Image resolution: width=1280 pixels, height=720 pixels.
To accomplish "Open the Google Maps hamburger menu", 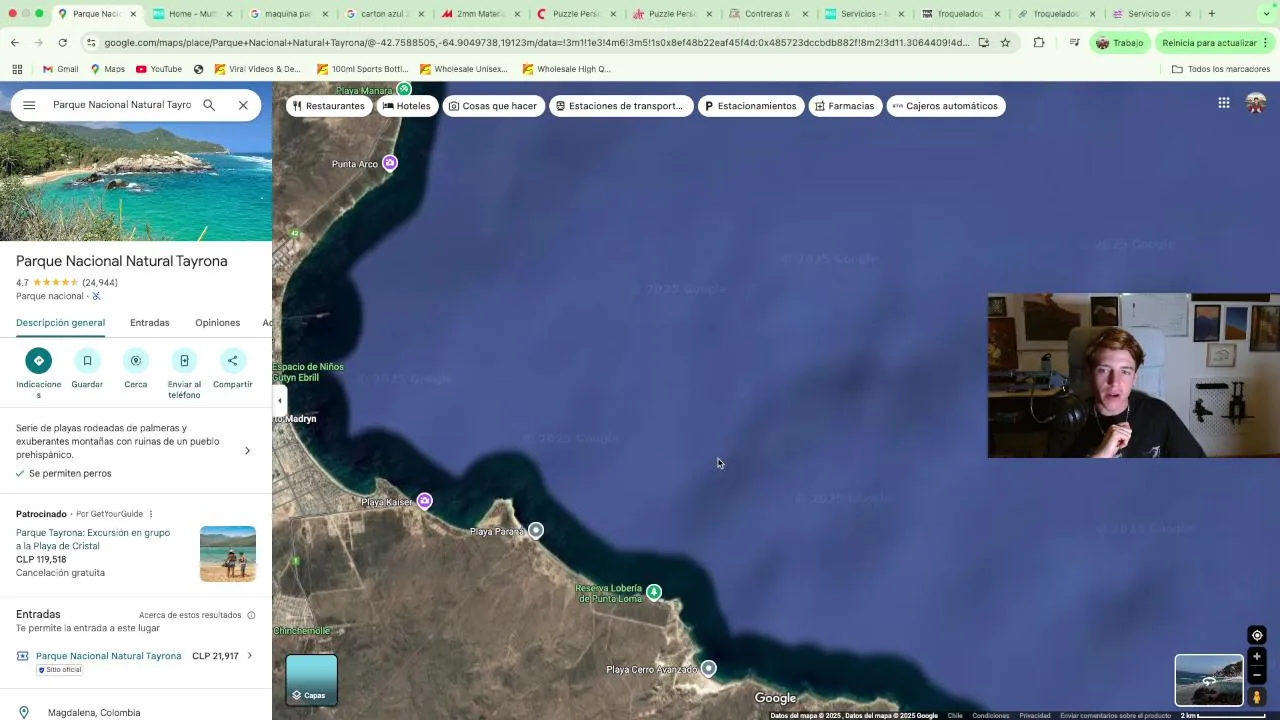I will coord(29,105).
